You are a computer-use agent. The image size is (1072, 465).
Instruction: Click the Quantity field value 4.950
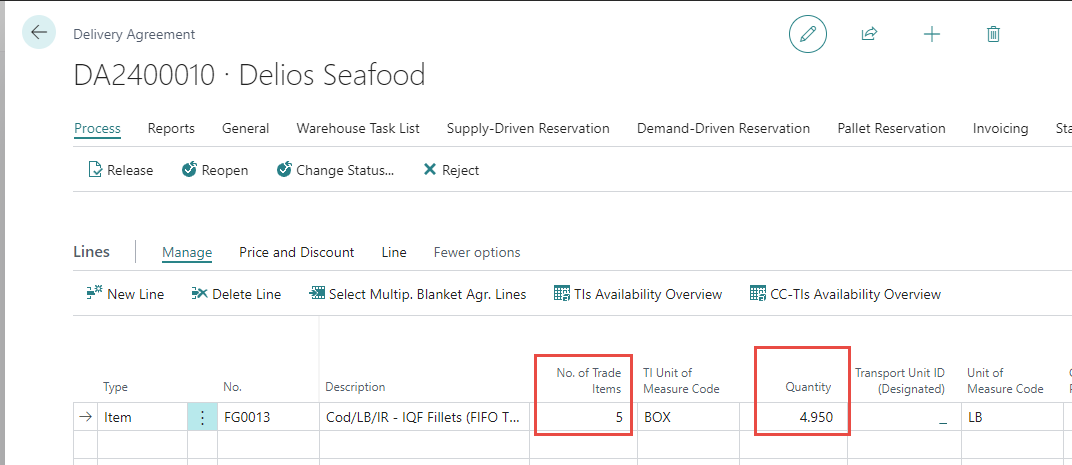[x=802, y=418]
